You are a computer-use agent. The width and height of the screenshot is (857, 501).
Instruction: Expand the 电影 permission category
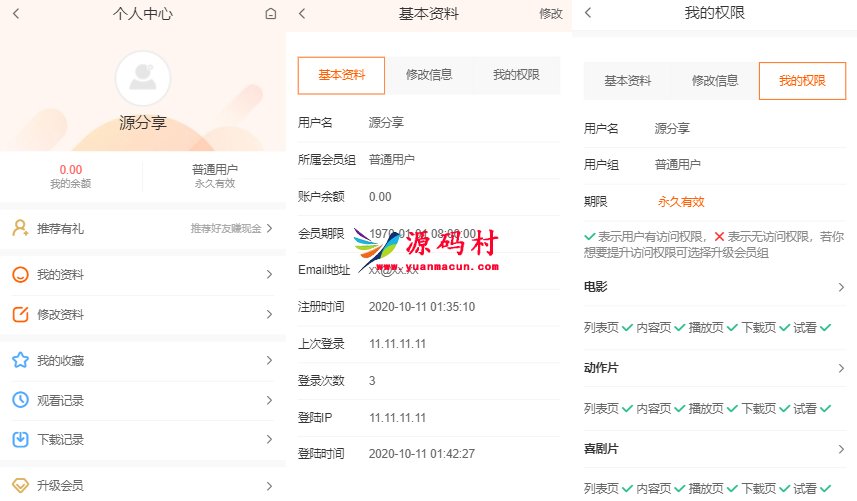click(x=840, y=288)
